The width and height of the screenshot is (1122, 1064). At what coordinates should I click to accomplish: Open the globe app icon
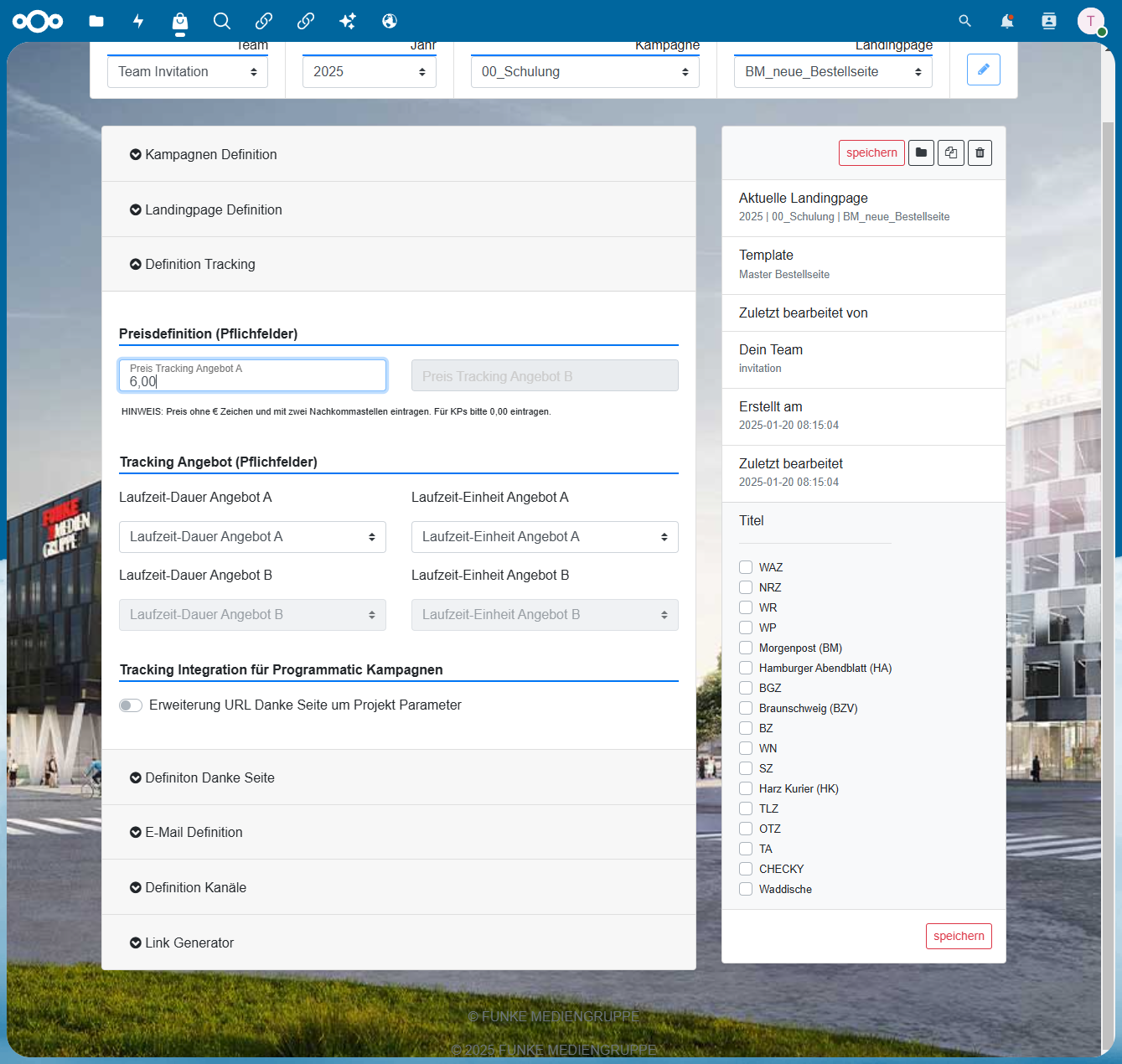[x=390, y=21]
